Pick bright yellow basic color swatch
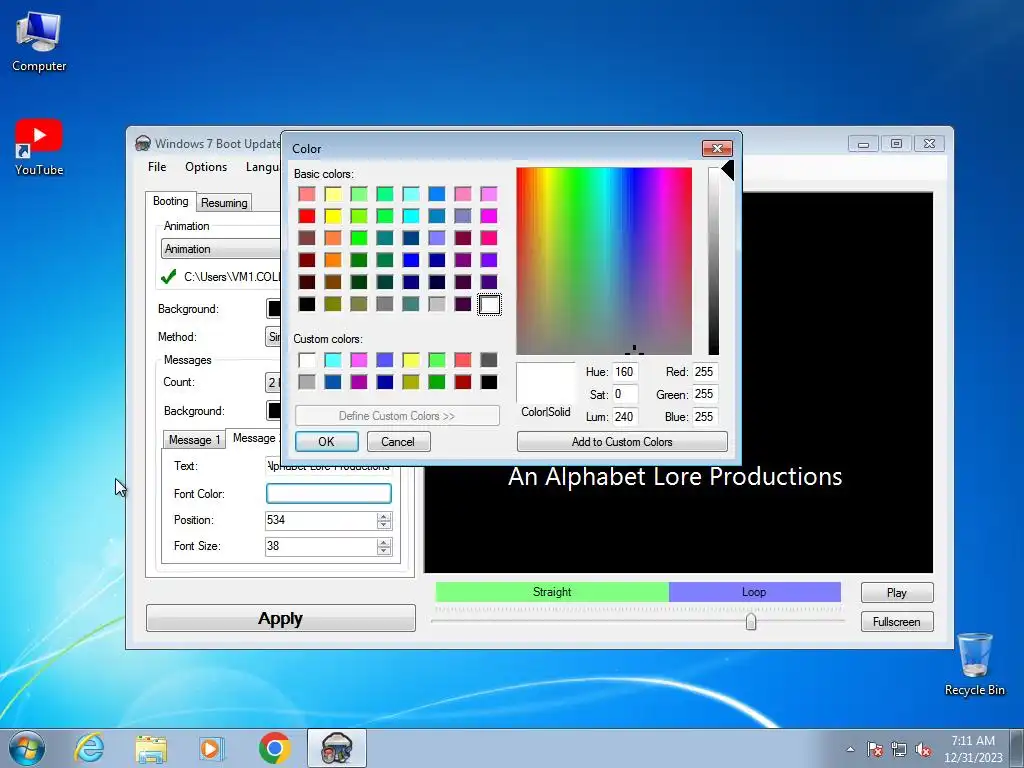This screenshot has height=768, width=1024. click(x=333, y=216)
